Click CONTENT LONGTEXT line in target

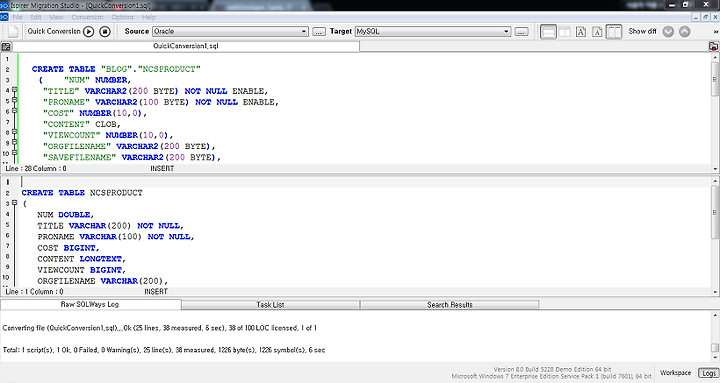pos(82,259)
